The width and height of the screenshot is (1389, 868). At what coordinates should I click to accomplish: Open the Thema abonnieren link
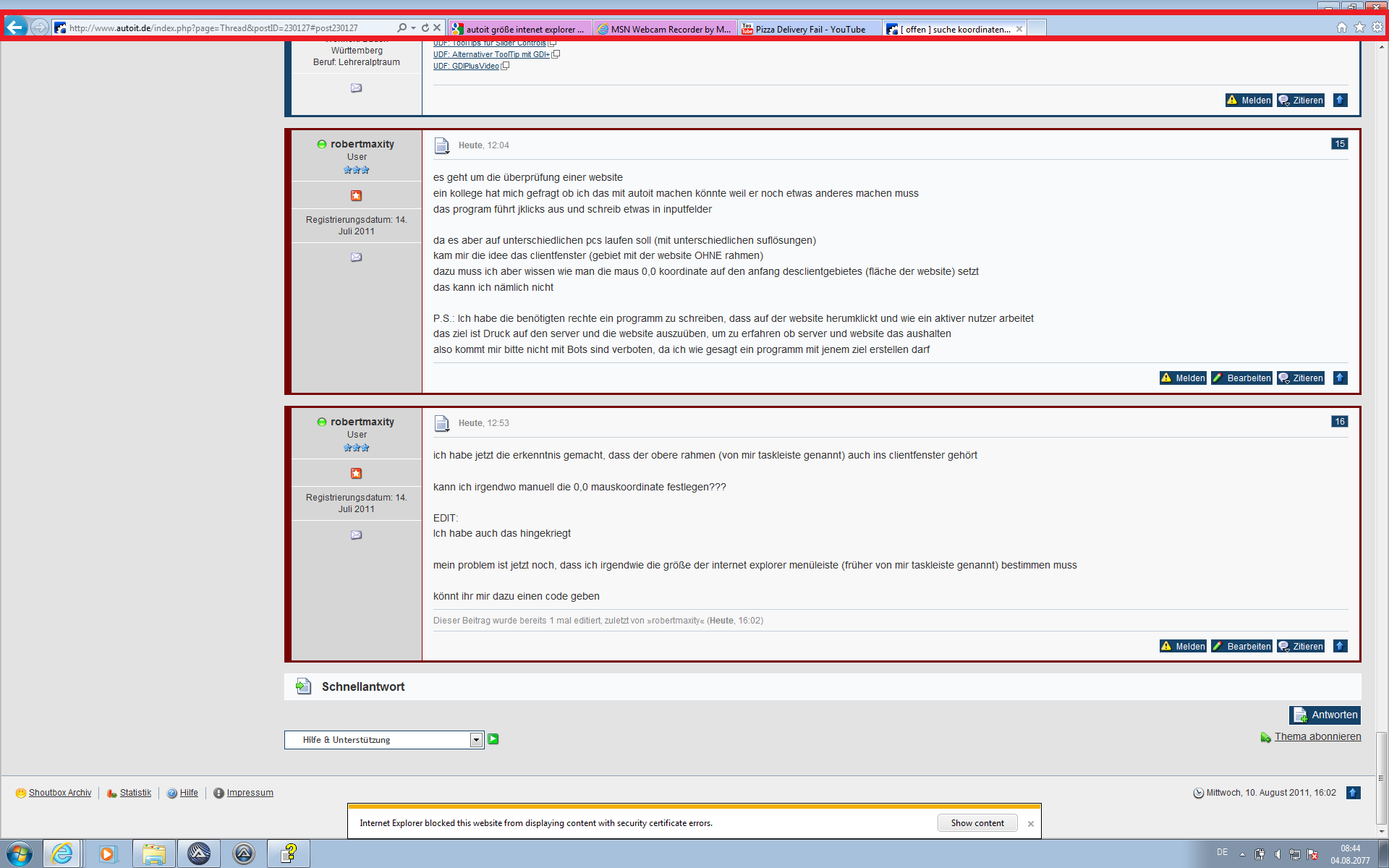(x=1317, y=736)
